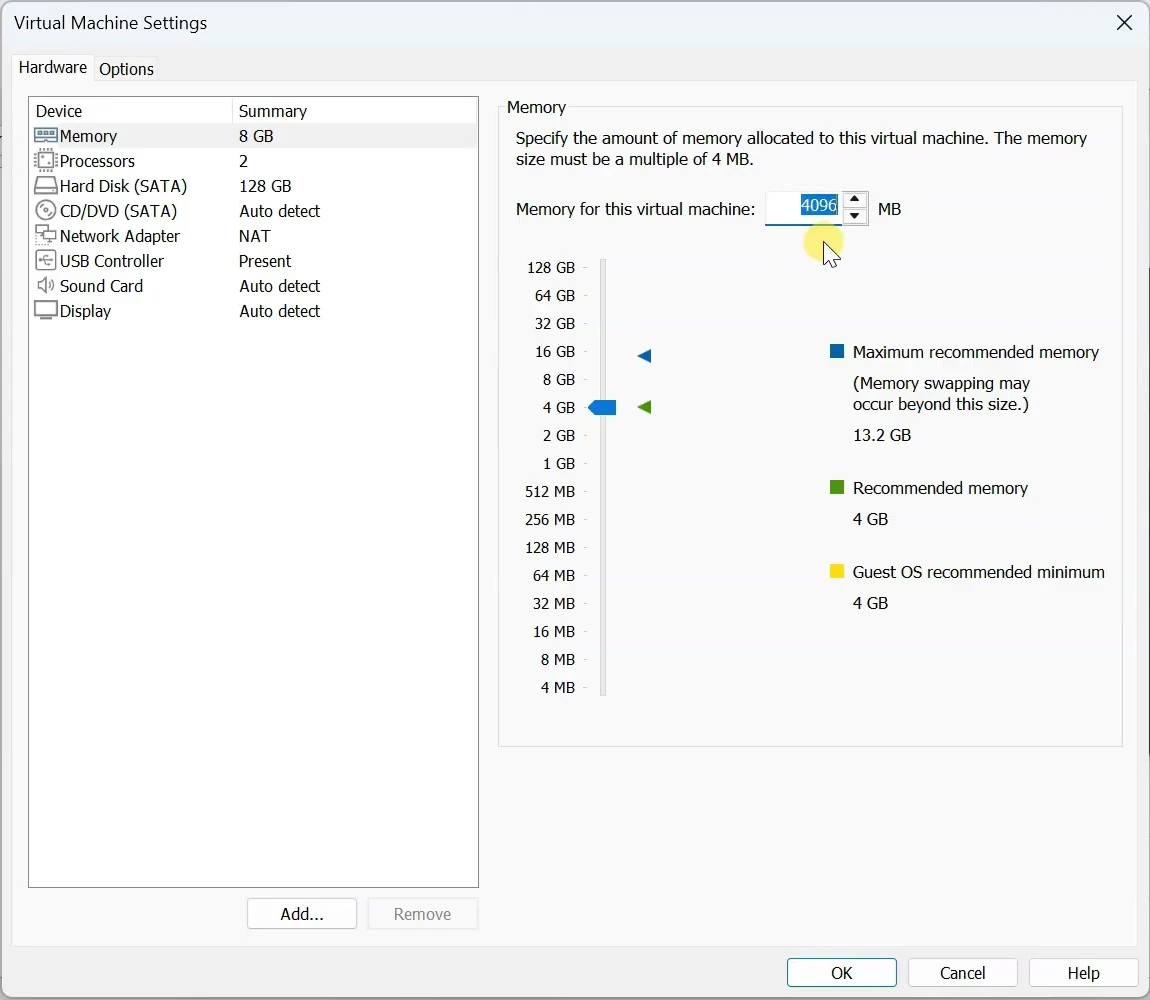1150x1000 pixels.
Task: Click the Sound Card speaker icon
Action: pos(45,285)
